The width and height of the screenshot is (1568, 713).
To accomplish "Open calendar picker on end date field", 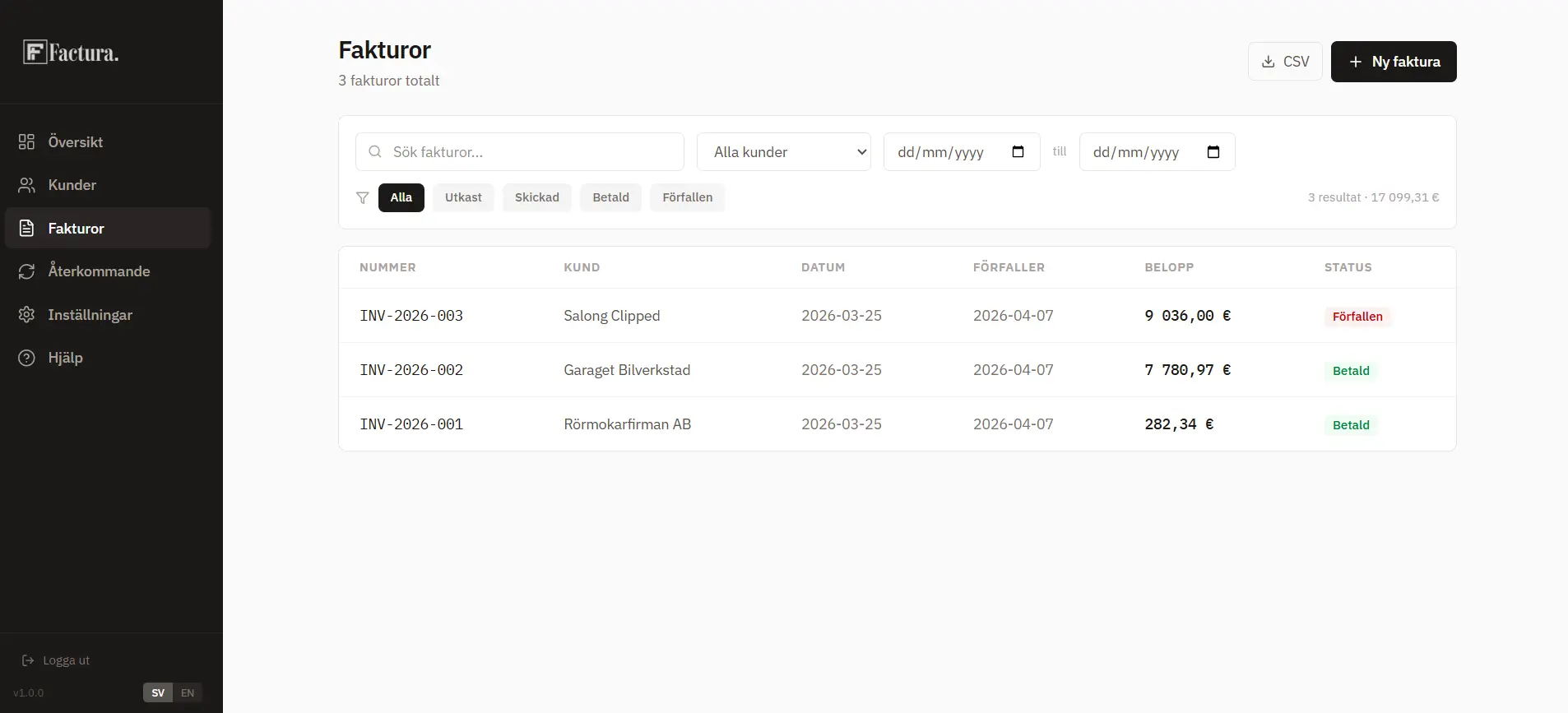I will click(x=1213, y=152).
